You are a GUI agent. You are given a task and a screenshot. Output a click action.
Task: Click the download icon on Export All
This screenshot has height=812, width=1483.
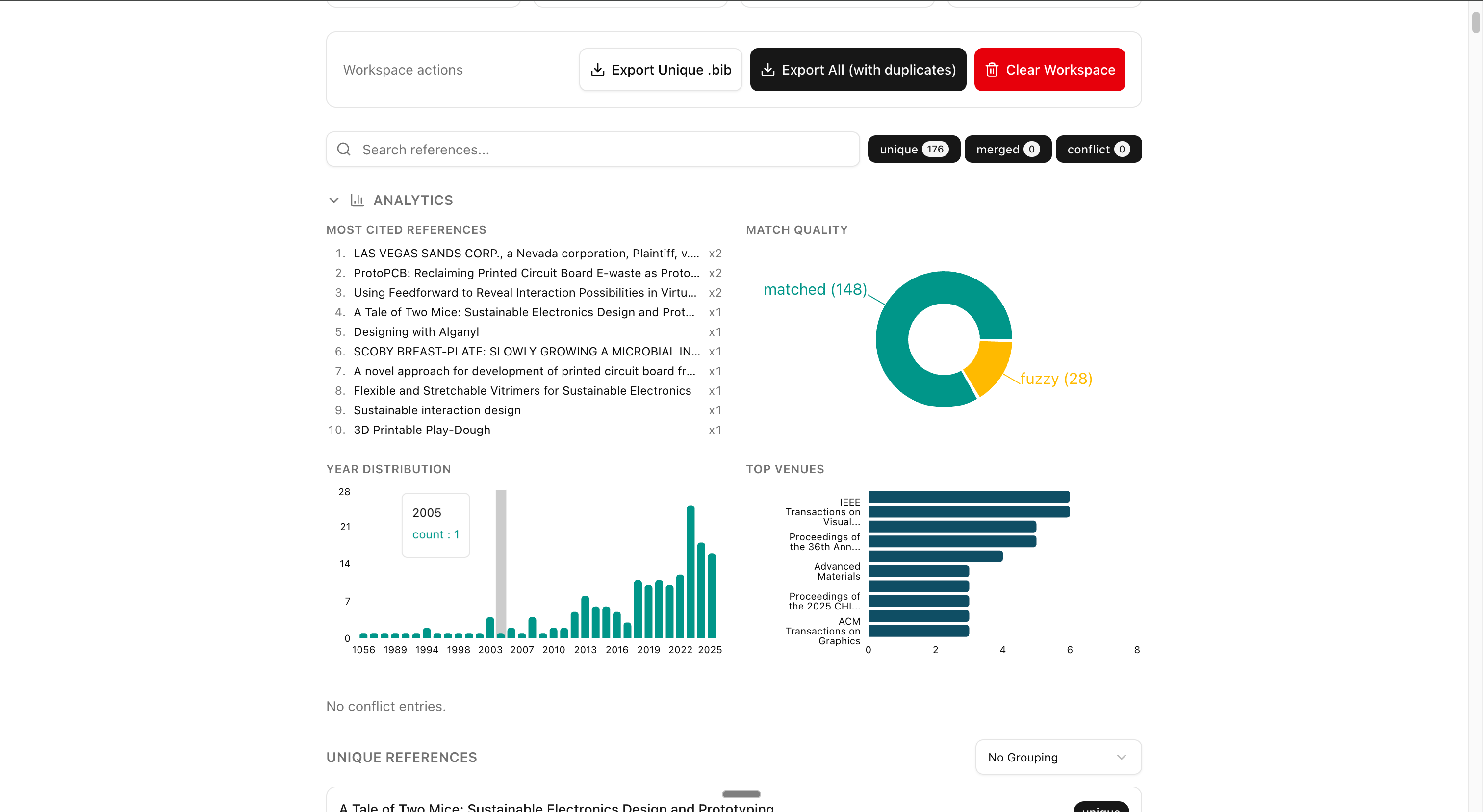click(x=767, y=70)
